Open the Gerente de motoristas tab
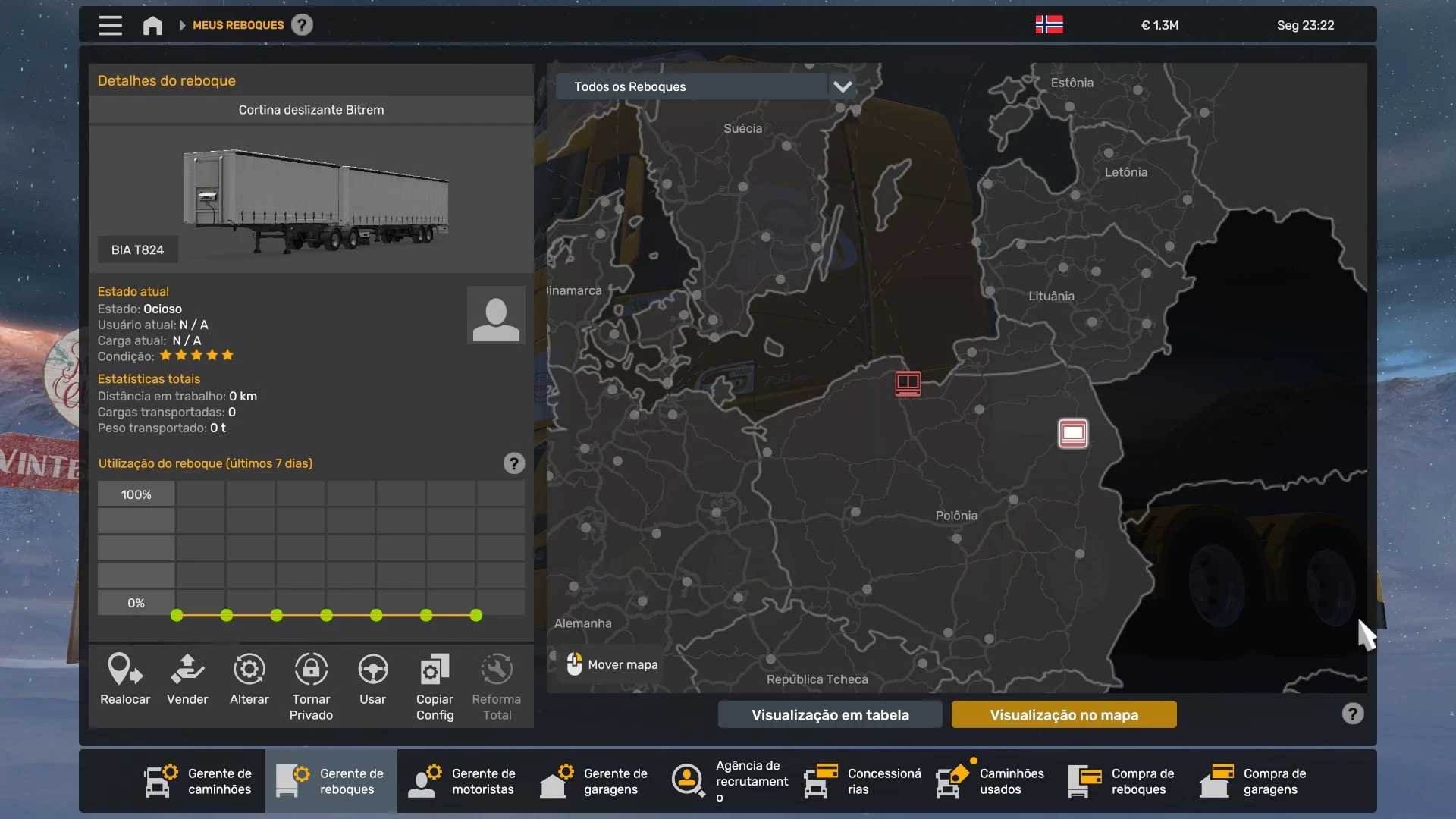1456x819 pixels. 463,781
